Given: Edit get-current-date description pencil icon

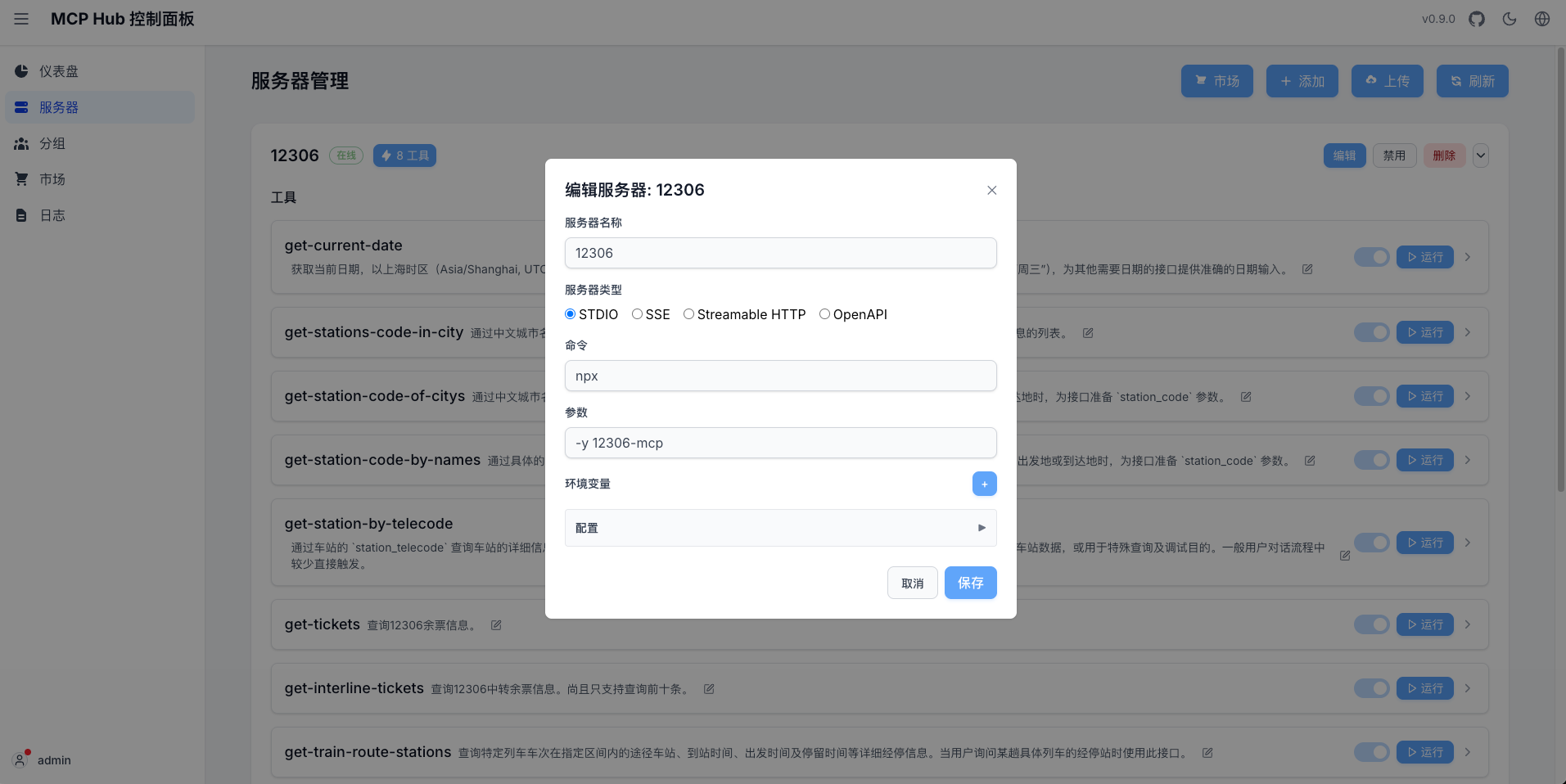Looking at the screenshot, I should [1307, 269].
